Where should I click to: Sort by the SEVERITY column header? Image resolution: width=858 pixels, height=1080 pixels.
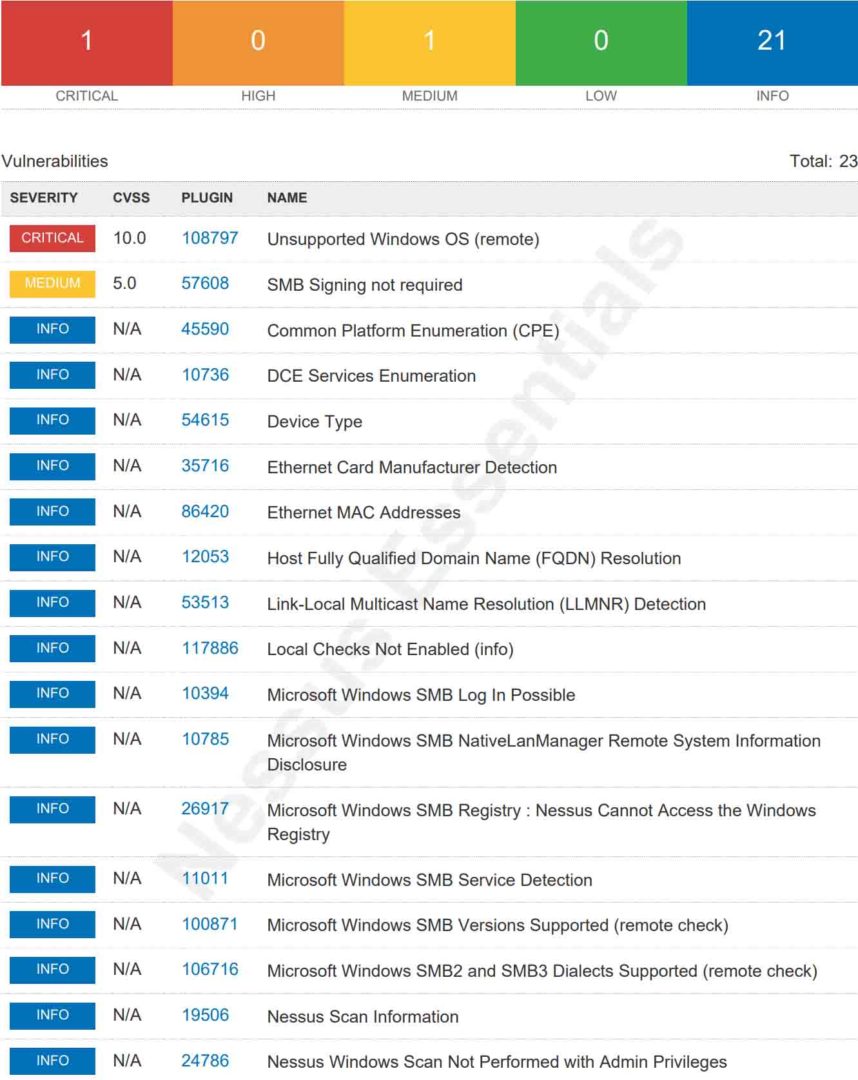[x=44, y=198]
